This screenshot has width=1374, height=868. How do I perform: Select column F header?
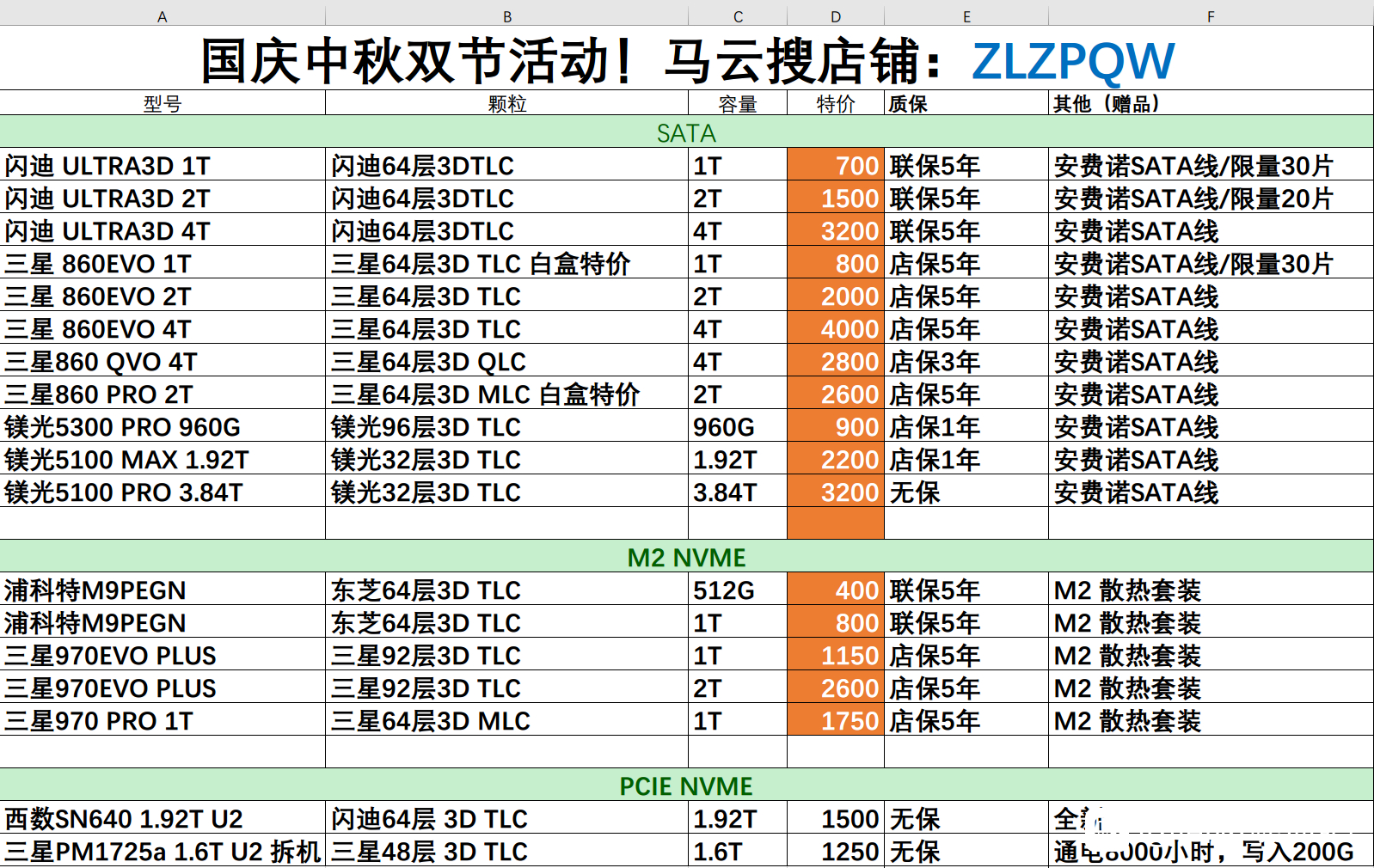click(1211, 16)
